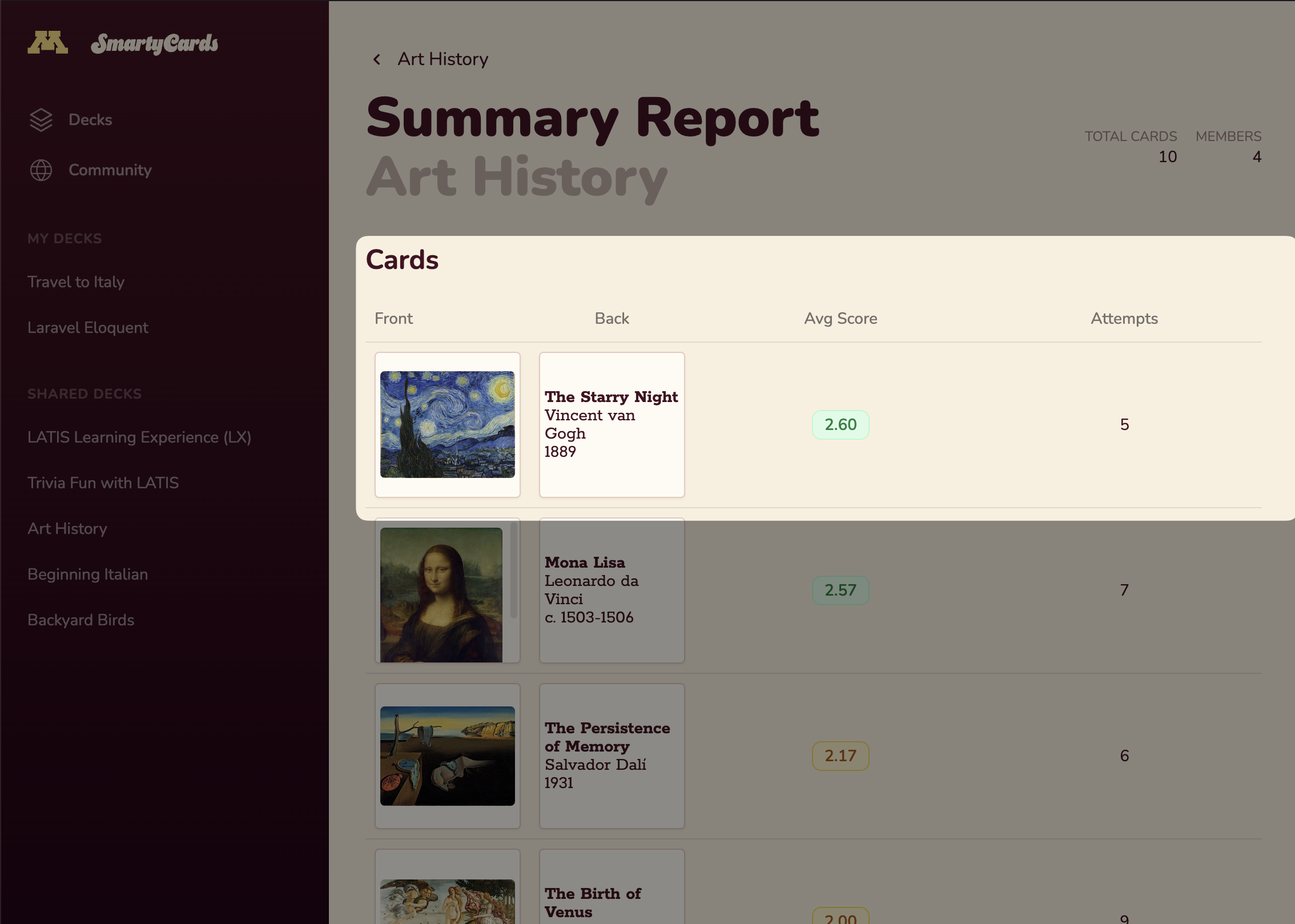Click the Mona Lisa painting thumbnail
This screenshot has width=1295, height=924.
click(441, 594)
